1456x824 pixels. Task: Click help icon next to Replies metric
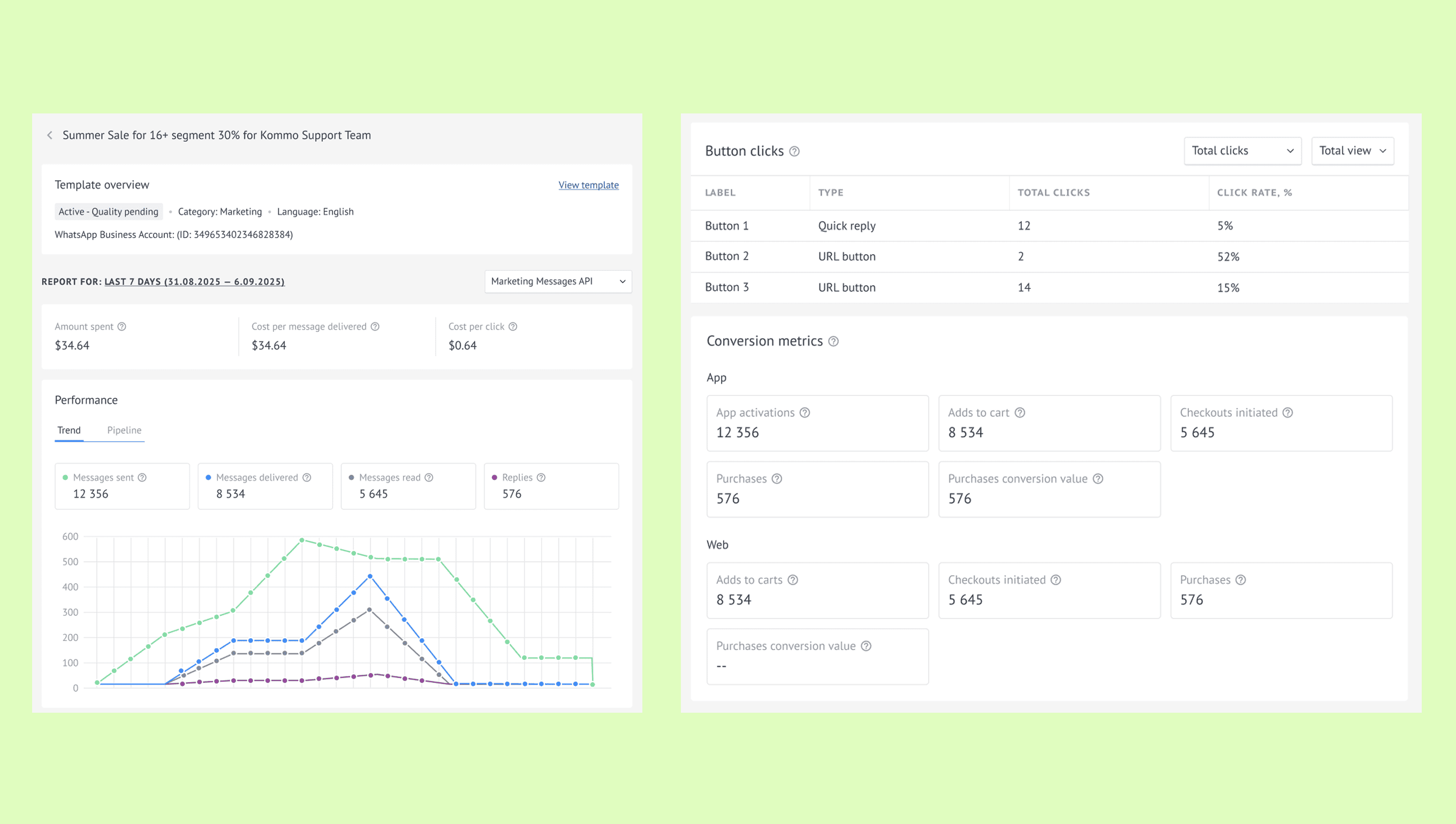pos(541,478)
